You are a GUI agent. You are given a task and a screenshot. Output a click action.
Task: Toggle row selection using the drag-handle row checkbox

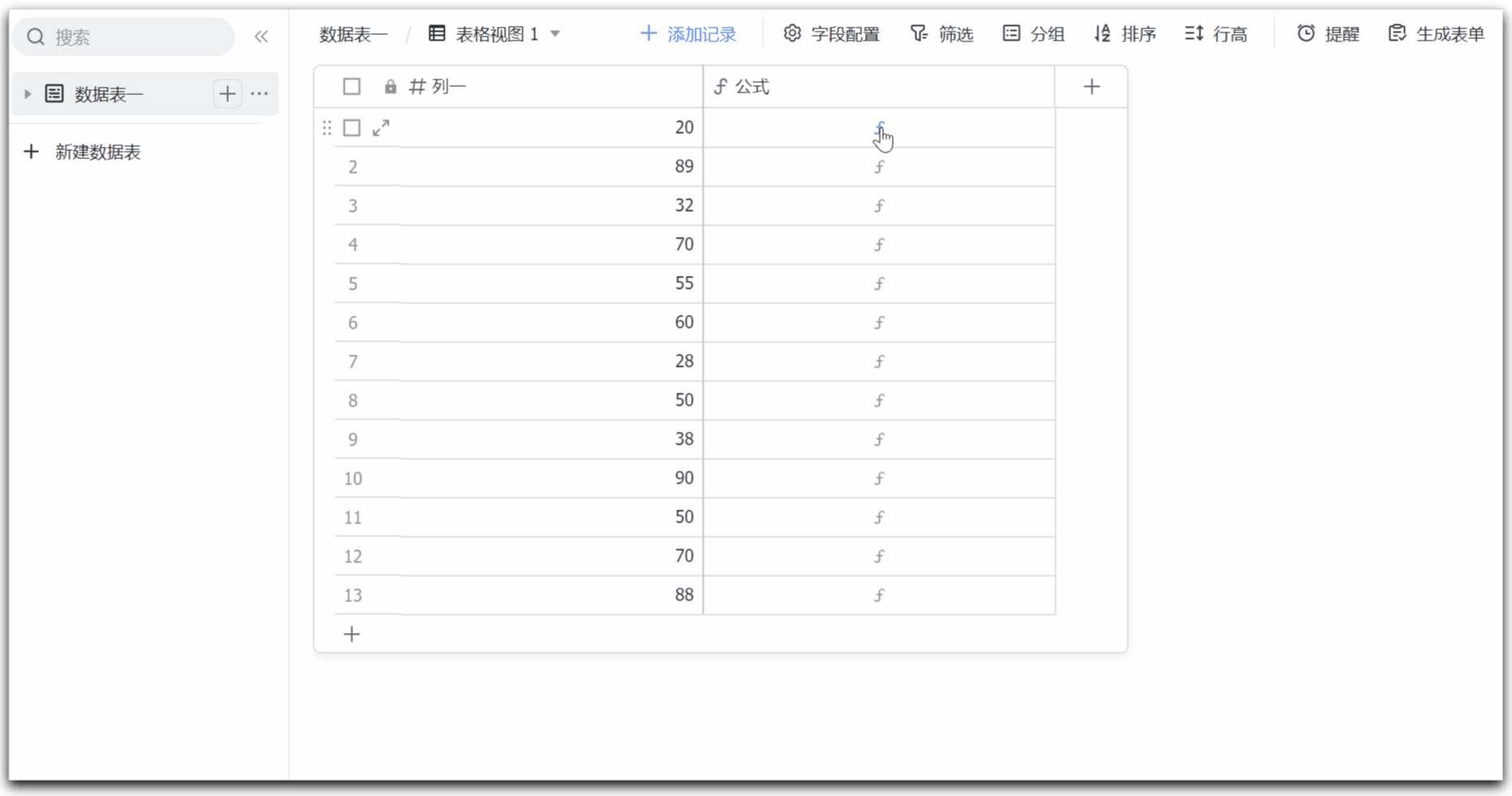tap(326, 127)
